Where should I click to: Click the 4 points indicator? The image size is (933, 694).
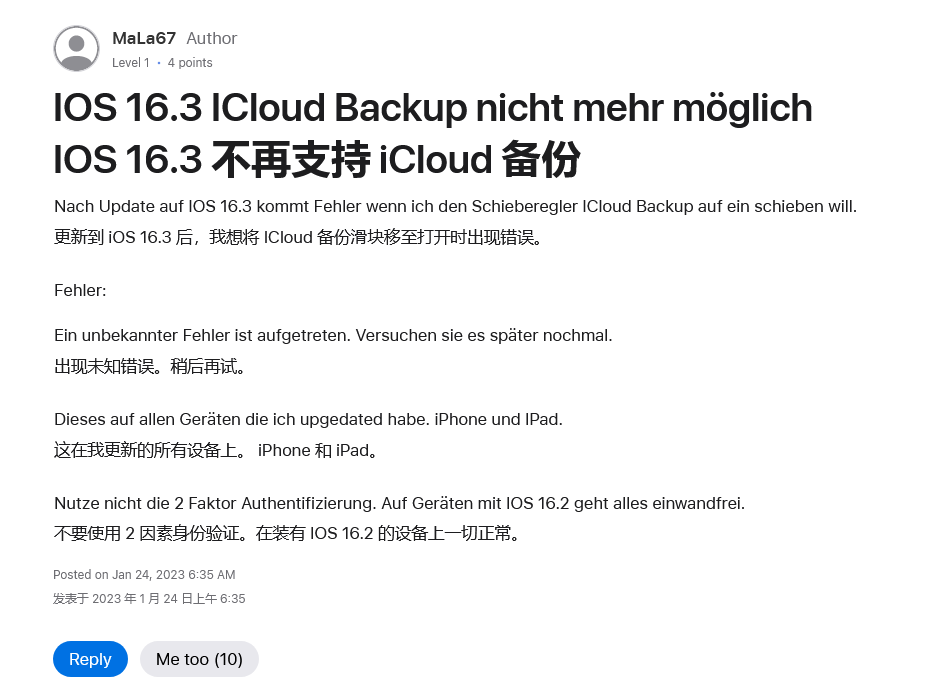click(x=190, y=62)
